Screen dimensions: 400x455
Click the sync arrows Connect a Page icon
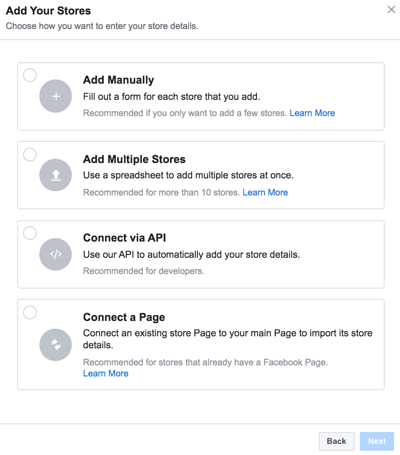coord(56,345)
